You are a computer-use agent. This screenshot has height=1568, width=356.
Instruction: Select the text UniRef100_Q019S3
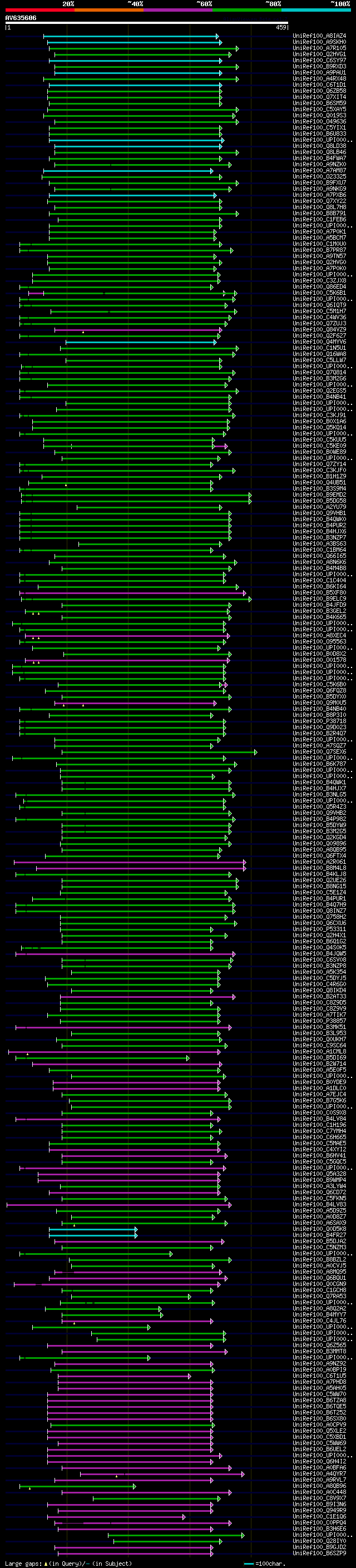coord(319,115)
